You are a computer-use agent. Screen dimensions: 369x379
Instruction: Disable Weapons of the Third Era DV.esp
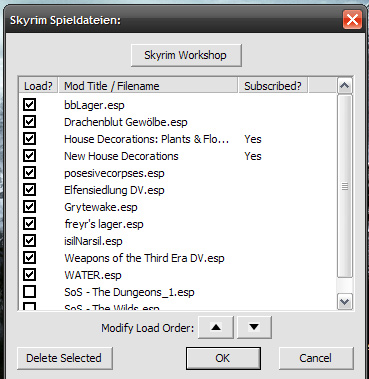(29, 258)
